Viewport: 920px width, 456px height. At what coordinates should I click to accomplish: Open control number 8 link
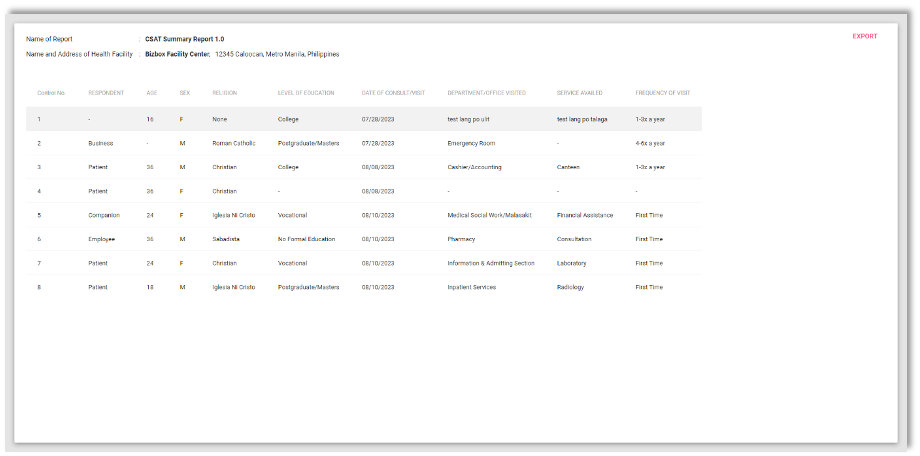[x=40, y=287]
